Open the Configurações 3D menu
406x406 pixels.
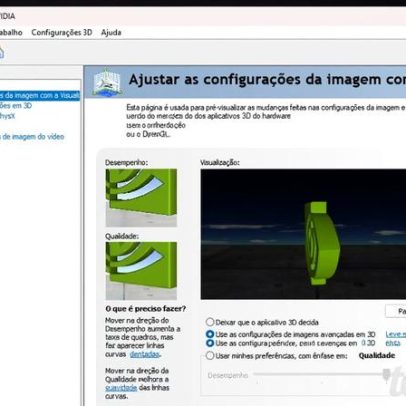(x=62, y=32)
